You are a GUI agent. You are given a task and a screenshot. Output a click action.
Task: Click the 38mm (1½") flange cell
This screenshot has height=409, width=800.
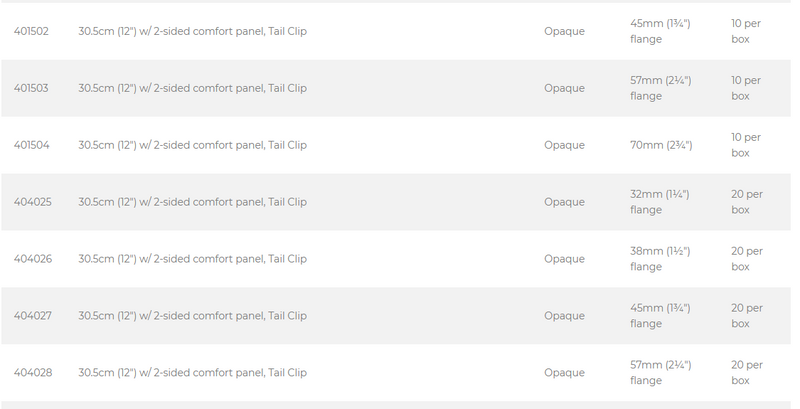(x=660, y=259)
